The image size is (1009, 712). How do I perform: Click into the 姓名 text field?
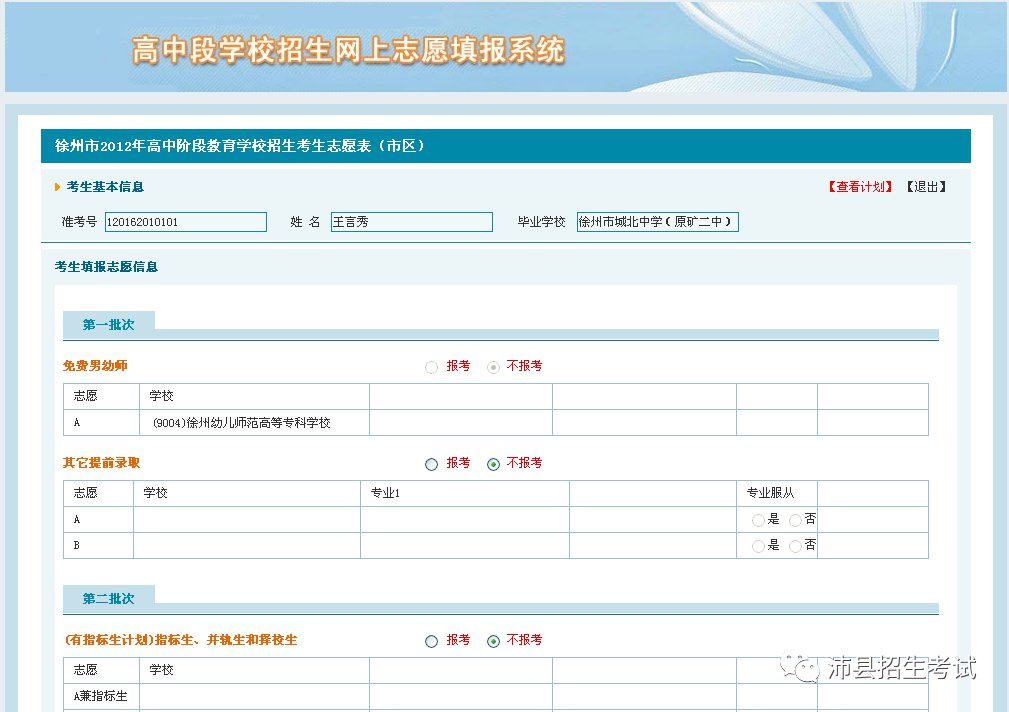pos(411,222)
